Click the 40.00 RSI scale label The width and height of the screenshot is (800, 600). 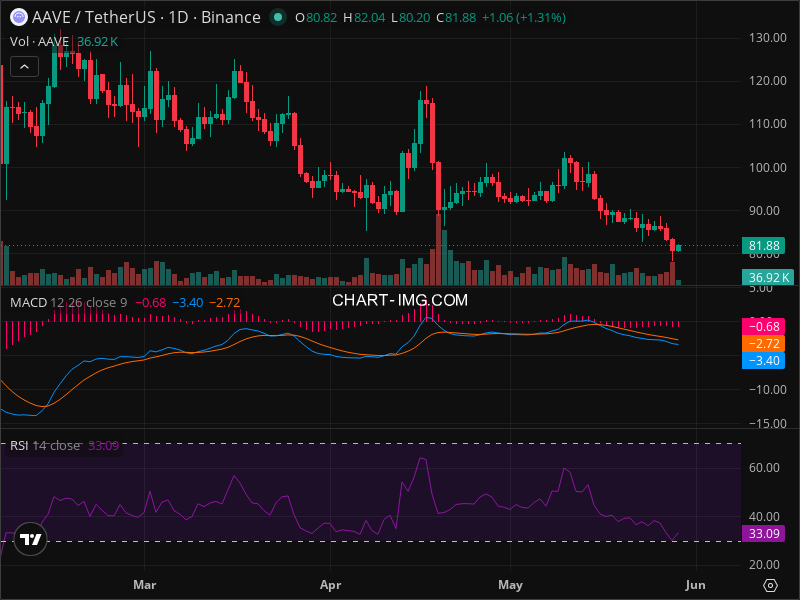(764, 517)
